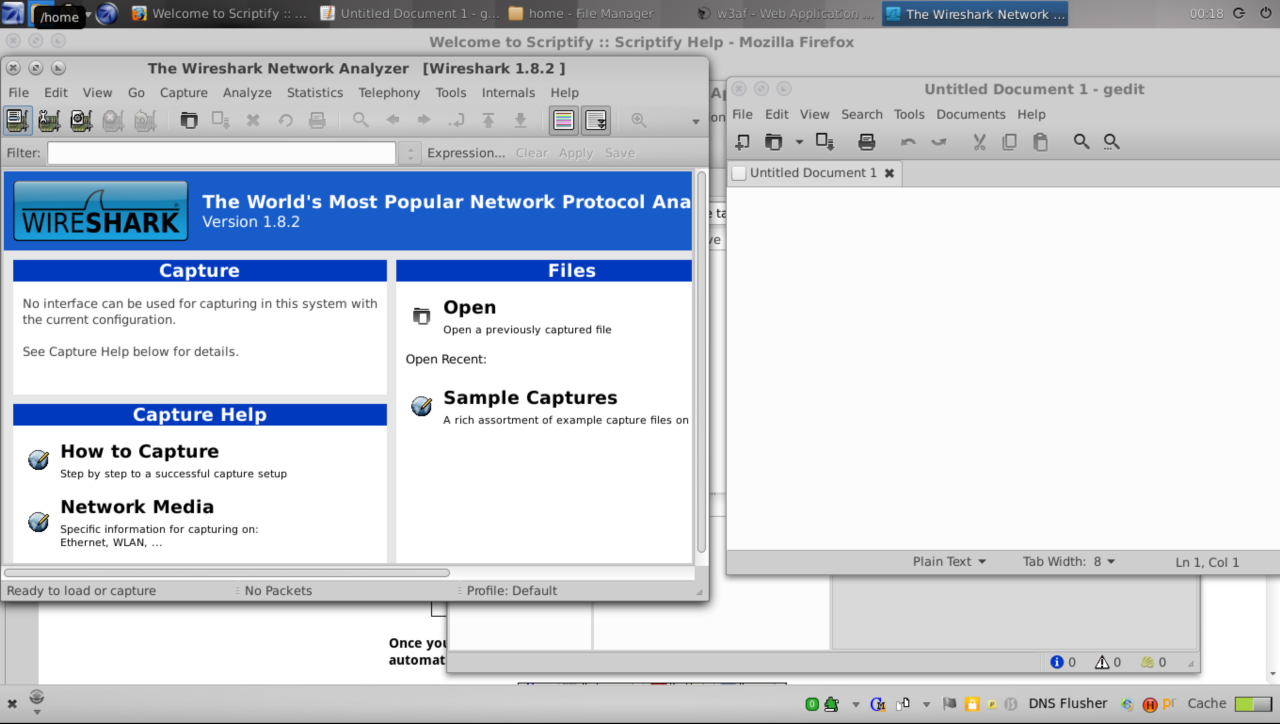Viewport: 1280px width, 724px height.
Task: Click Wireshark's List capture interfaces icon
Action: coord(17,121)
